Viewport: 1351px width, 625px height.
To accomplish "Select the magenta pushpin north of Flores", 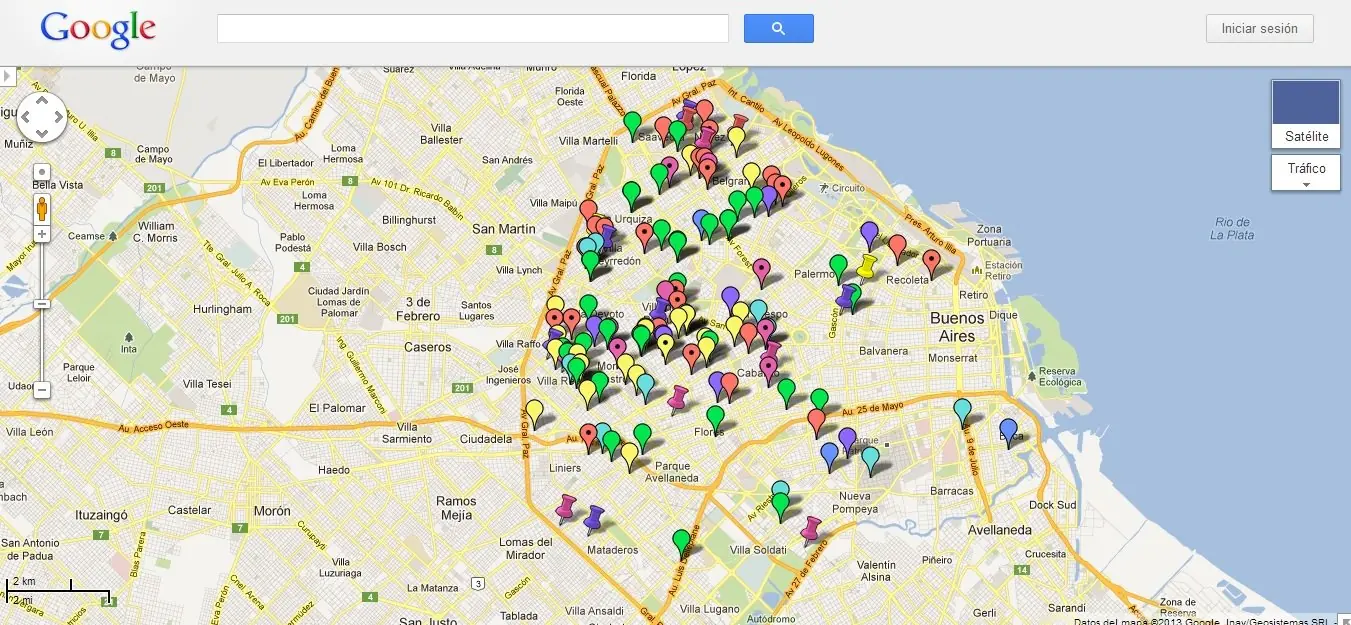I will coord(678,398).
